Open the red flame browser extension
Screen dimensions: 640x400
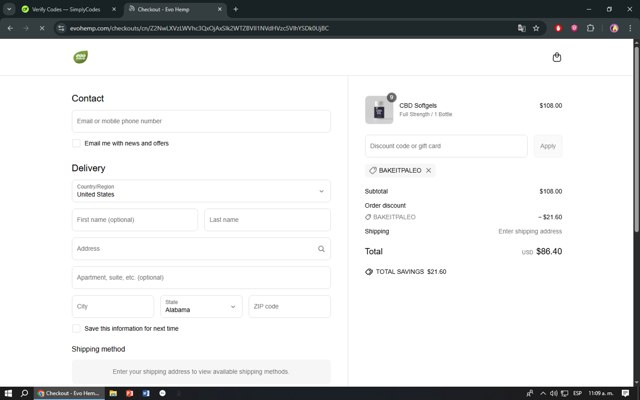pyautogui.click(x=558, y=28)
